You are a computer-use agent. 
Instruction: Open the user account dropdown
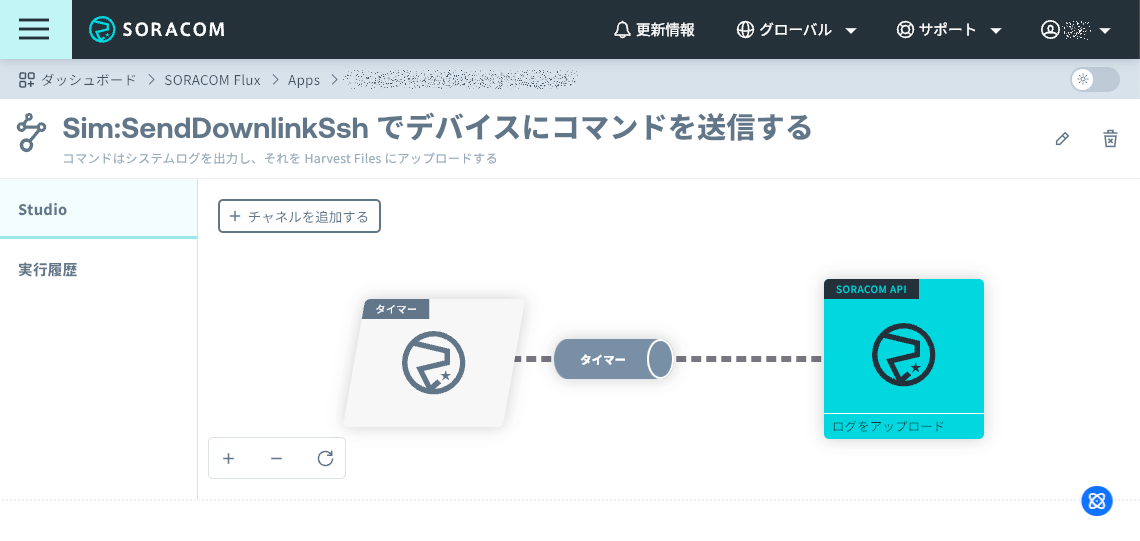pyautogui.click(x=1076, y=30)
